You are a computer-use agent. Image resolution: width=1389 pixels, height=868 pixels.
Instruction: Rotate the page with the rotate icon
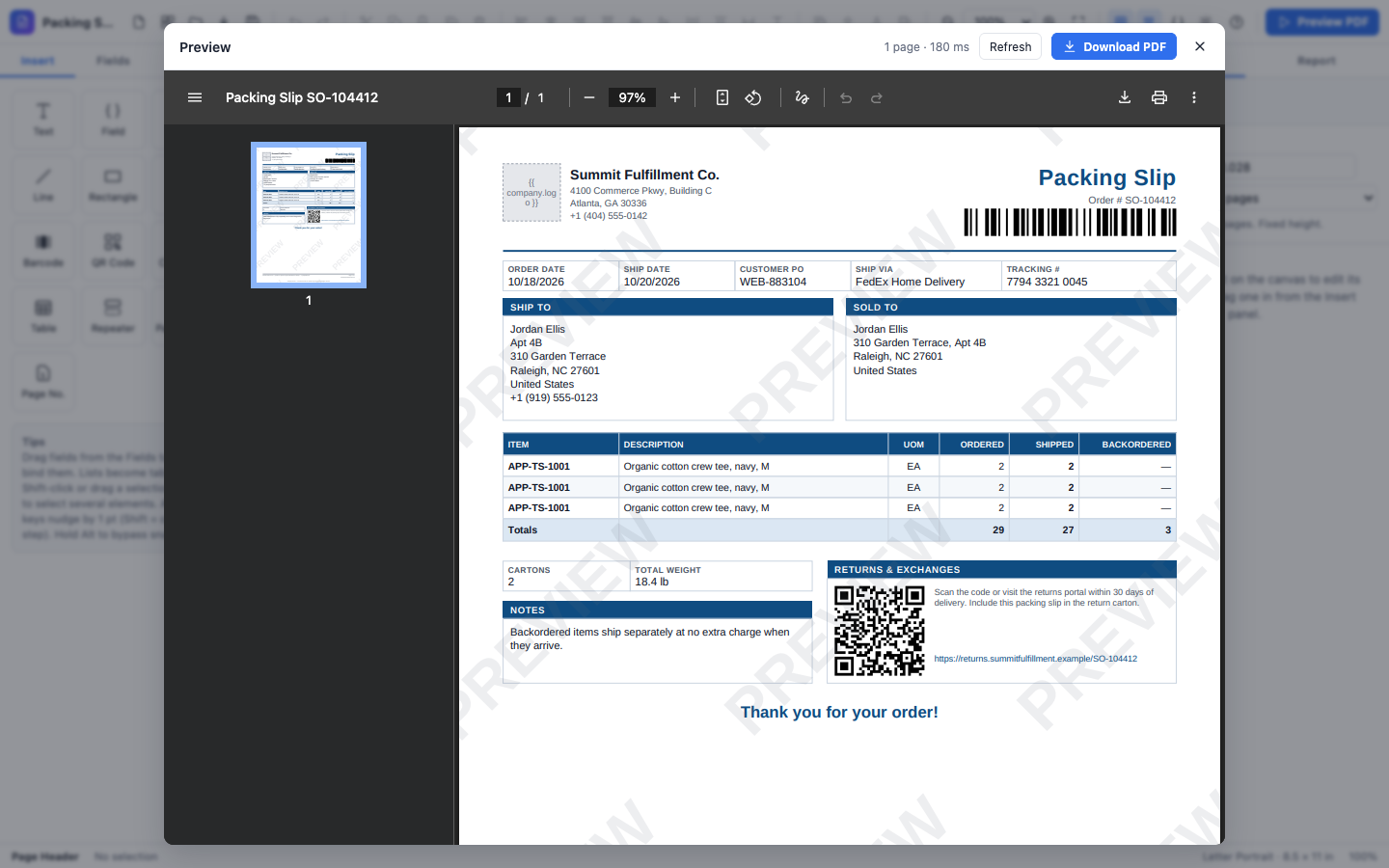(x=753, y=97)
